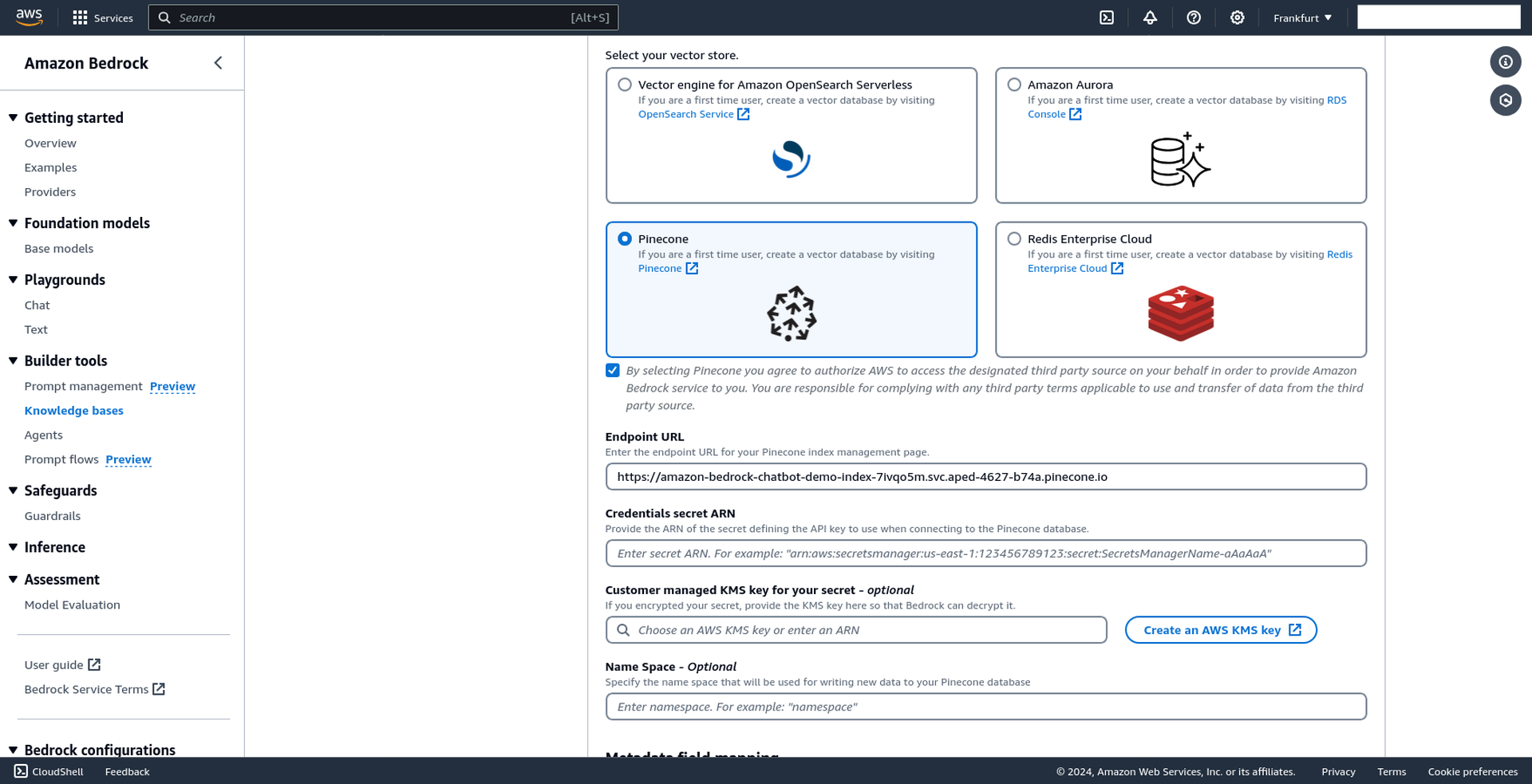Click the CloudShell icon in the footer
This screenshot has width=1532, height=784.
coord(21,771)
